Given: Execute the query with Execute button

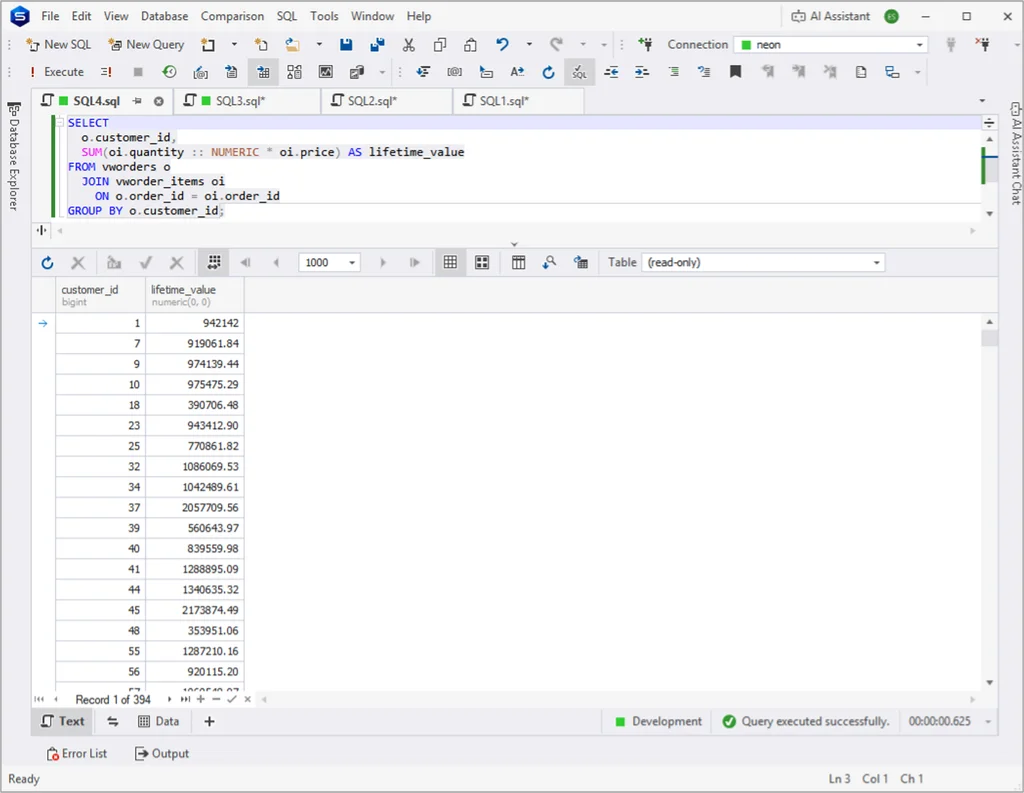Looking at the screenshot, I should (57, 72).
